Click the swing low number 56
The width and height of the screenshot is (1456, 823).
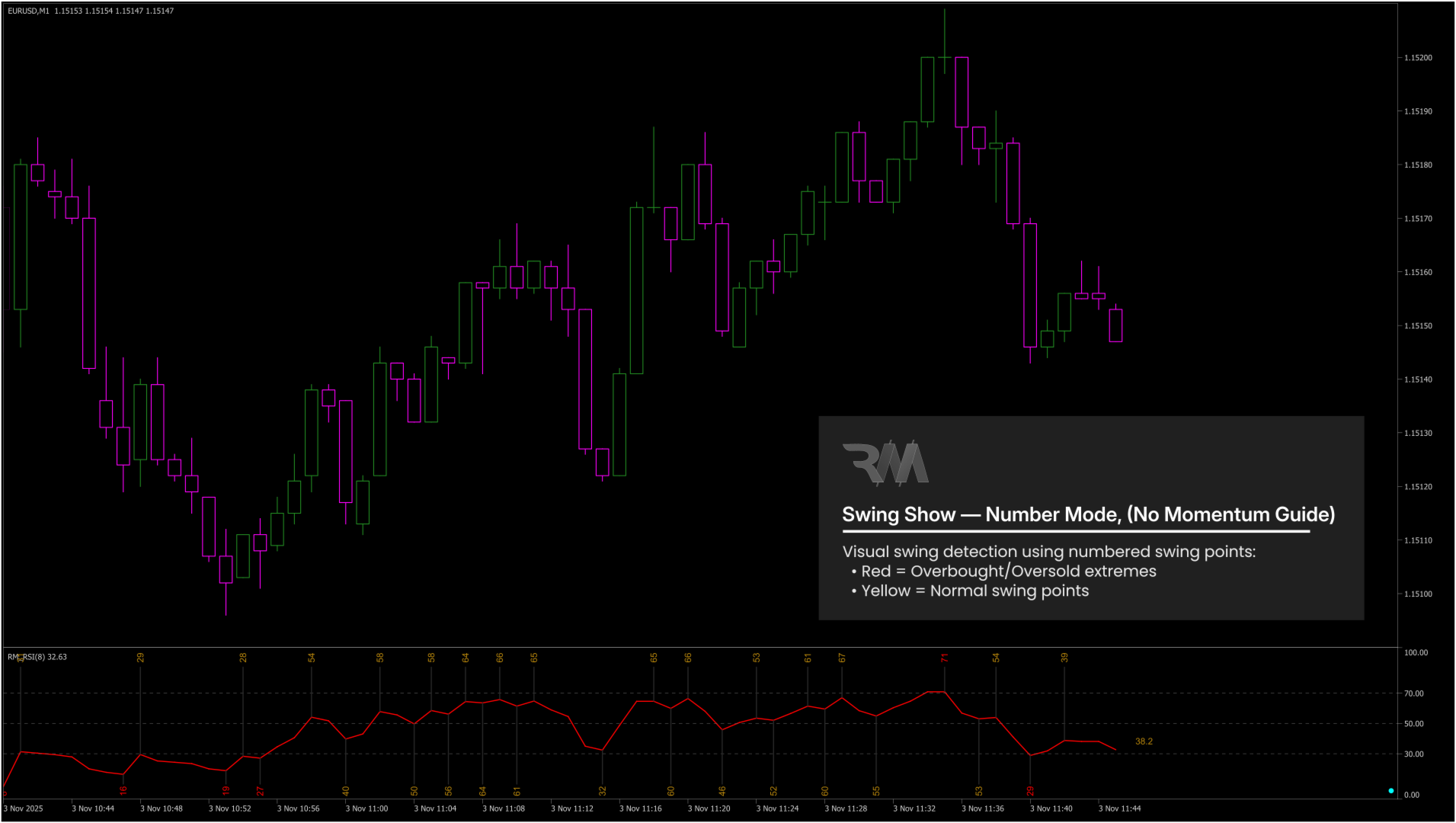449,791
